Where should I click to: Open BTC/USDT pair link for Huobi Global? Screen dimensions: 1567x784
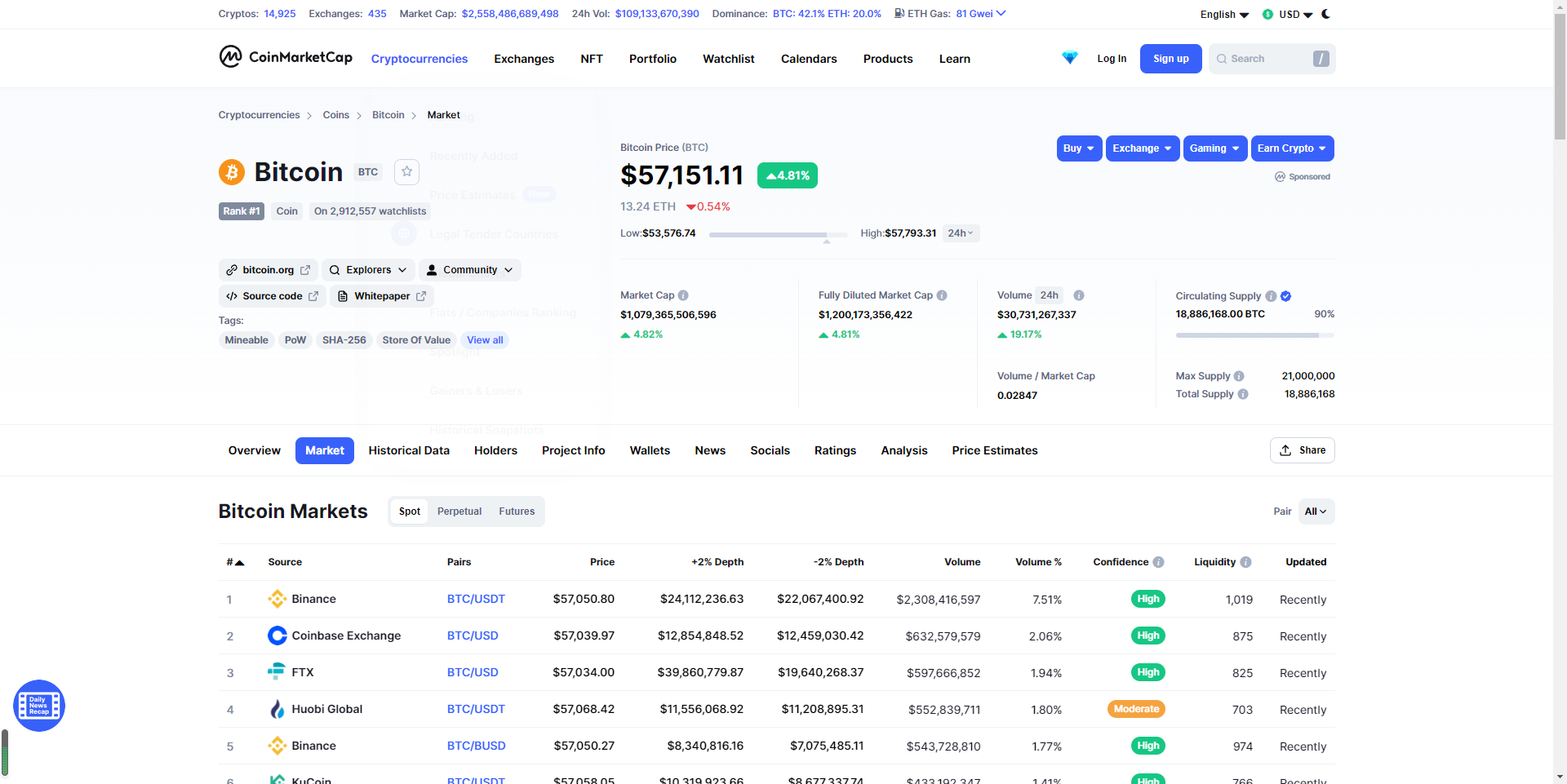(x=476, y=709)
